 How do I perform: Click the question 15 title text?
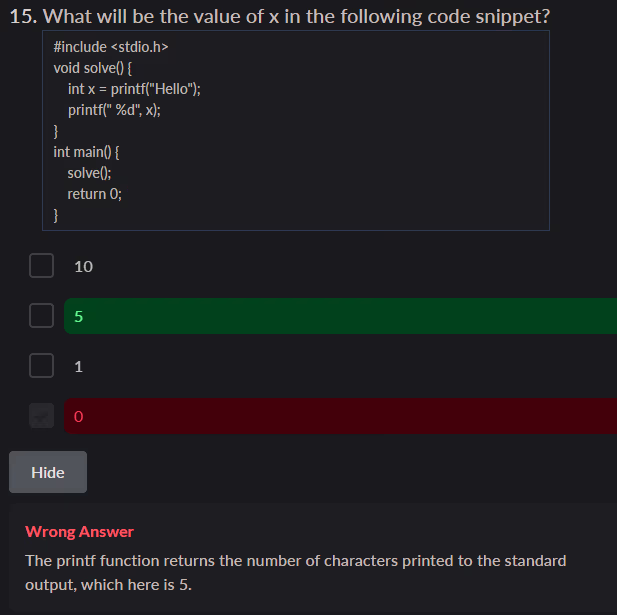coord(280,17)
